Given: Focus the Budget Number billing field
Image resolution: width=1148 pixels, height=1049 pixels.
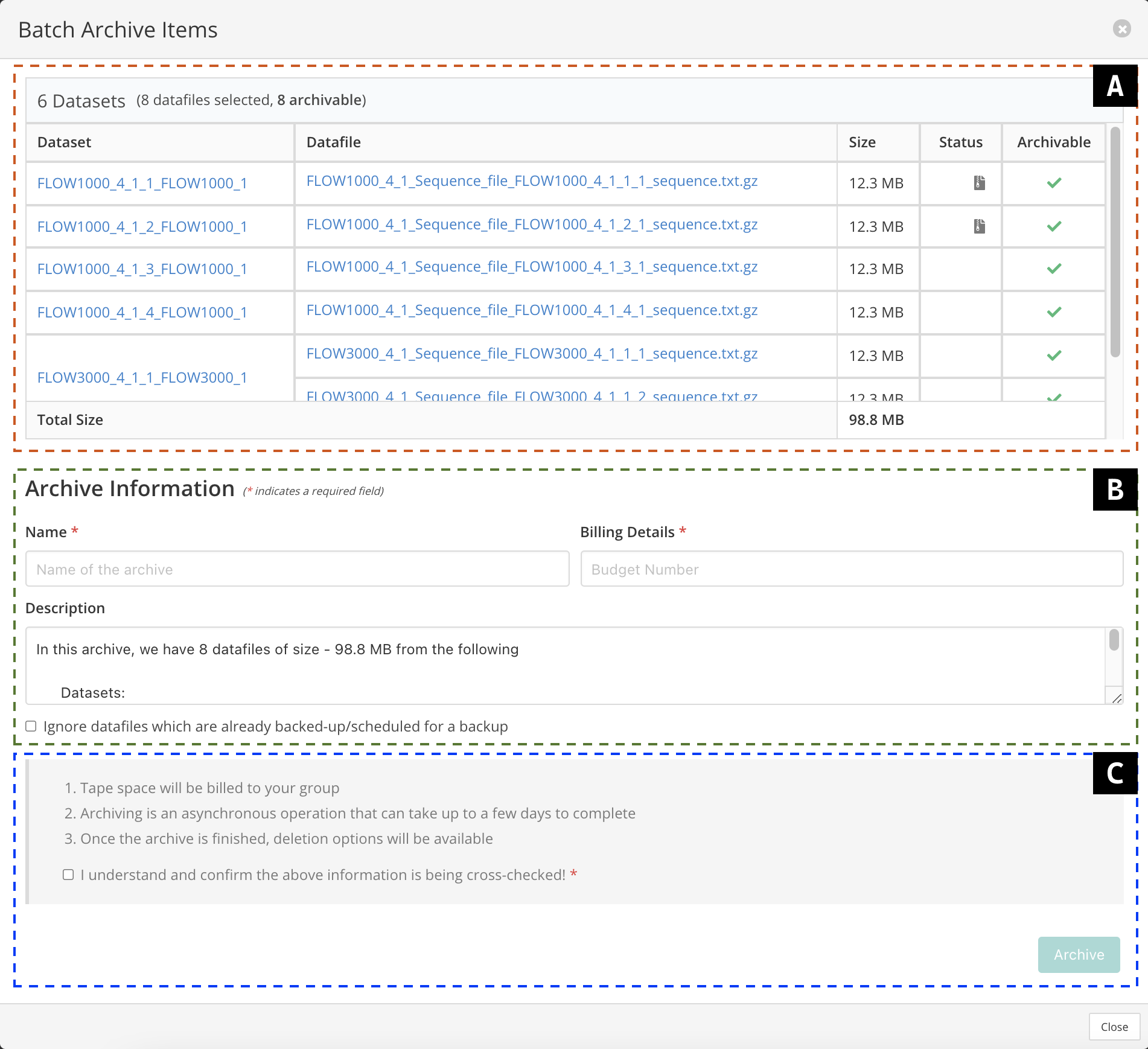Looking at the screenshot, I should [x=852, y=569].
